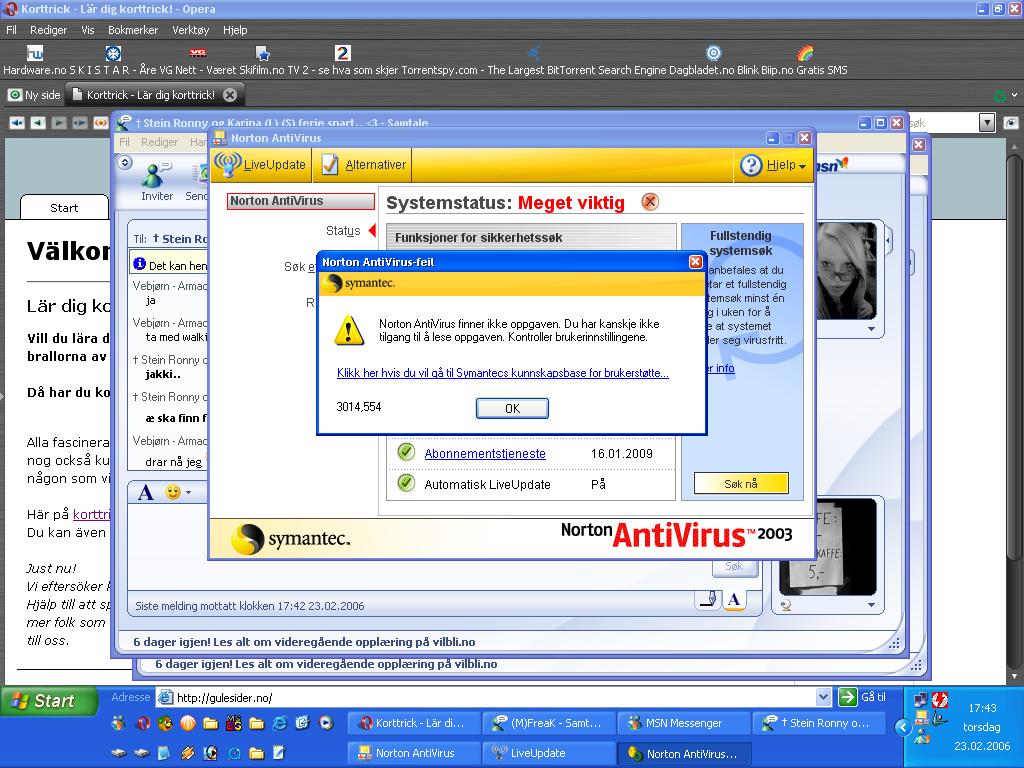Open Skifilm.no bookmark icon
1024x768 pixels.
(263, 53)
